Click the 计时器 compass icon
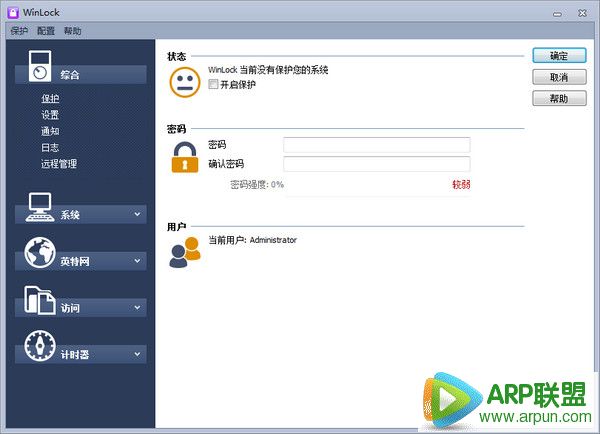This screenshot has height=434, width=600. coord(40,346)
